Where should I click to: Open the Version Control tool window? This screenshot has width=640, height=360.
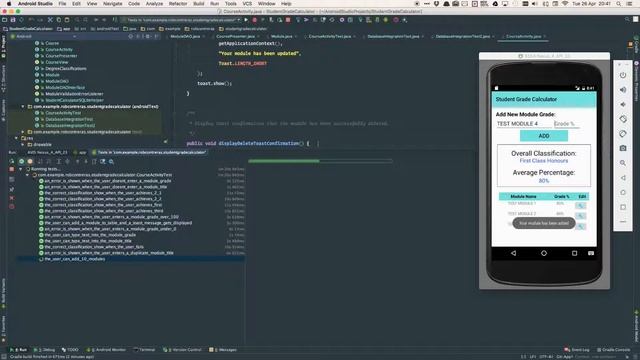click(x=182, y=350)
